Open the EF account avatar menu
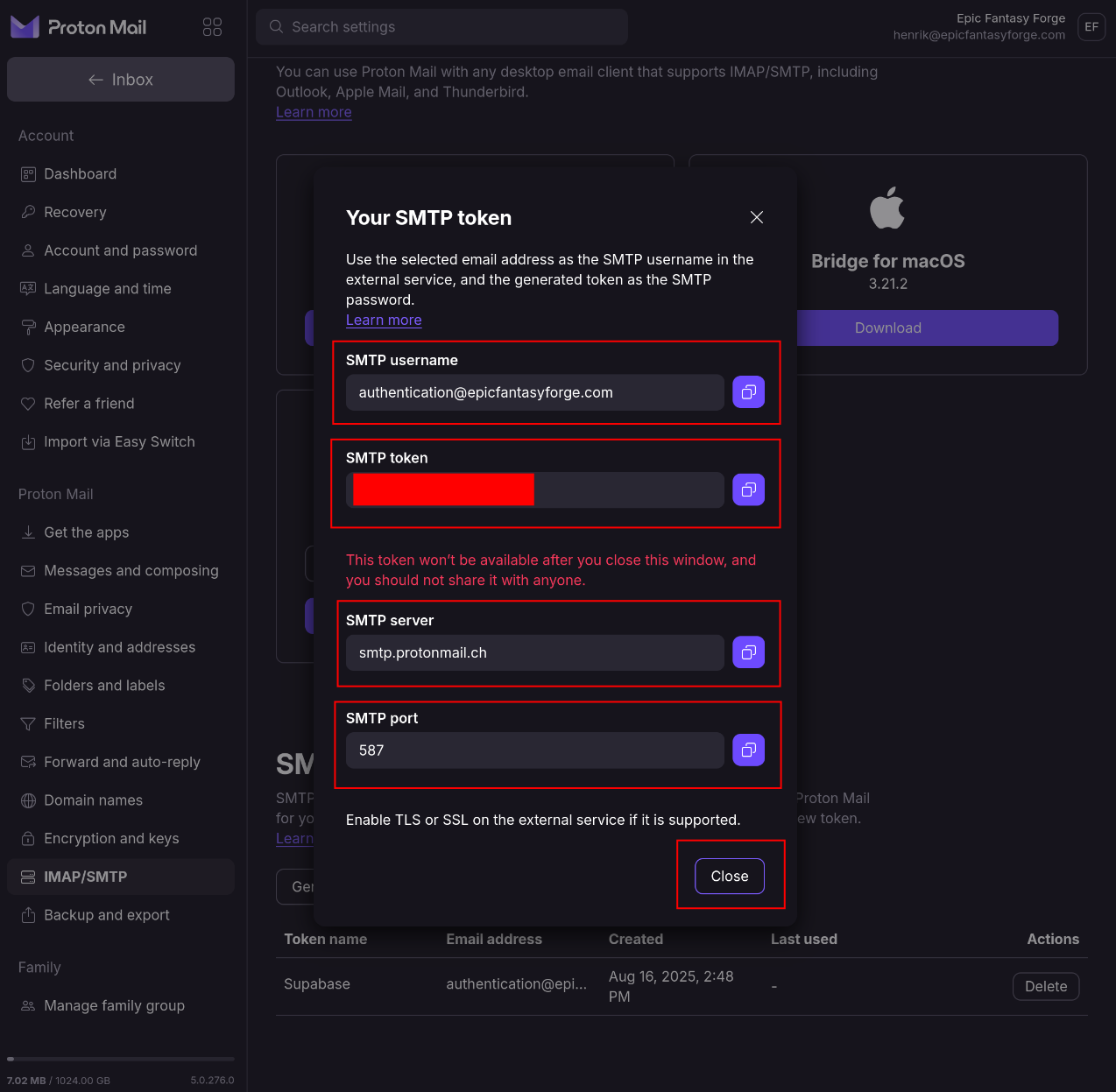Viewport: 1116px width, 1092px height. (x=1091, y=27)
